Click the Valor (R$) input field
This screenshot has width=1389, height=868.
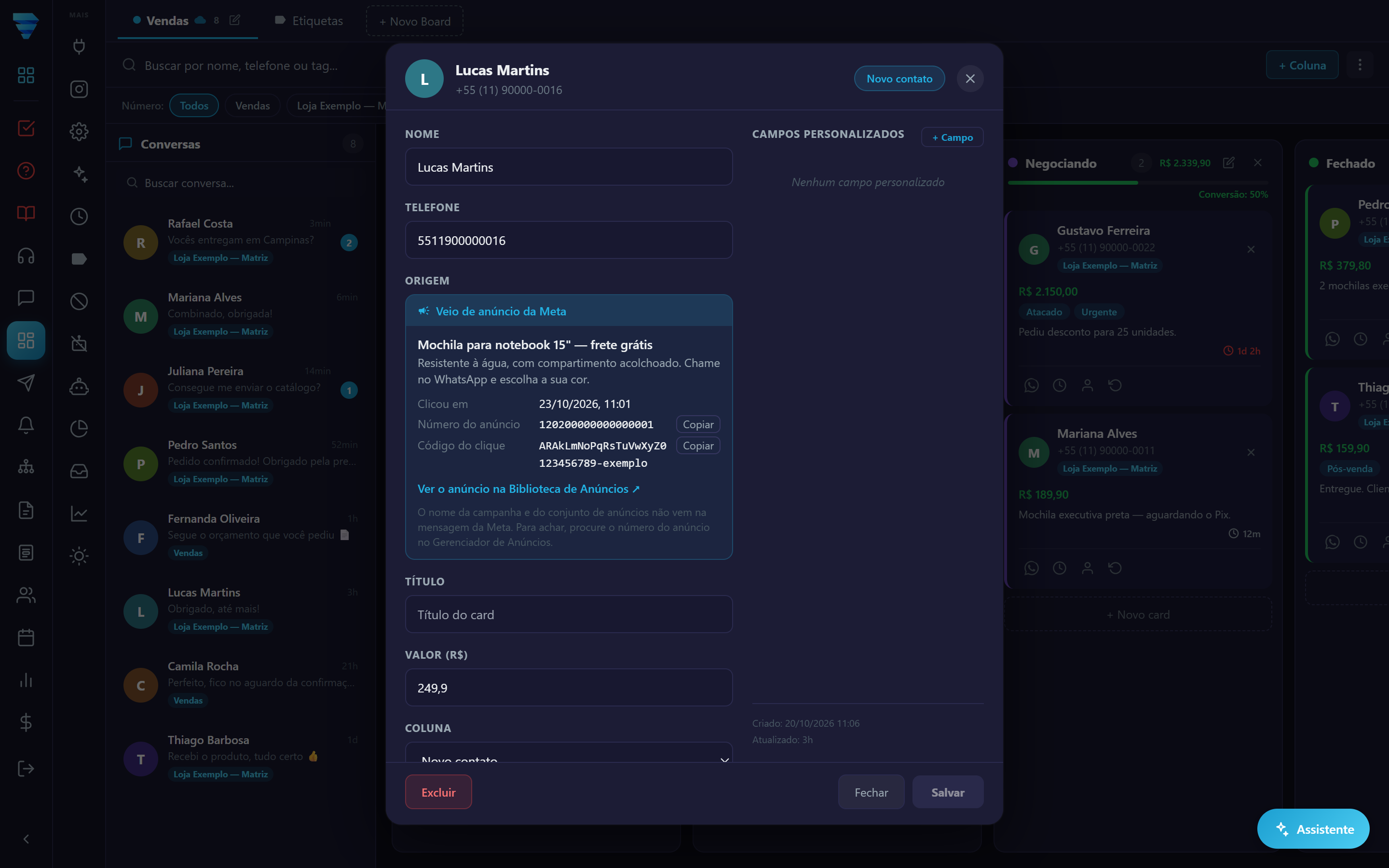[x=568, y=688]
